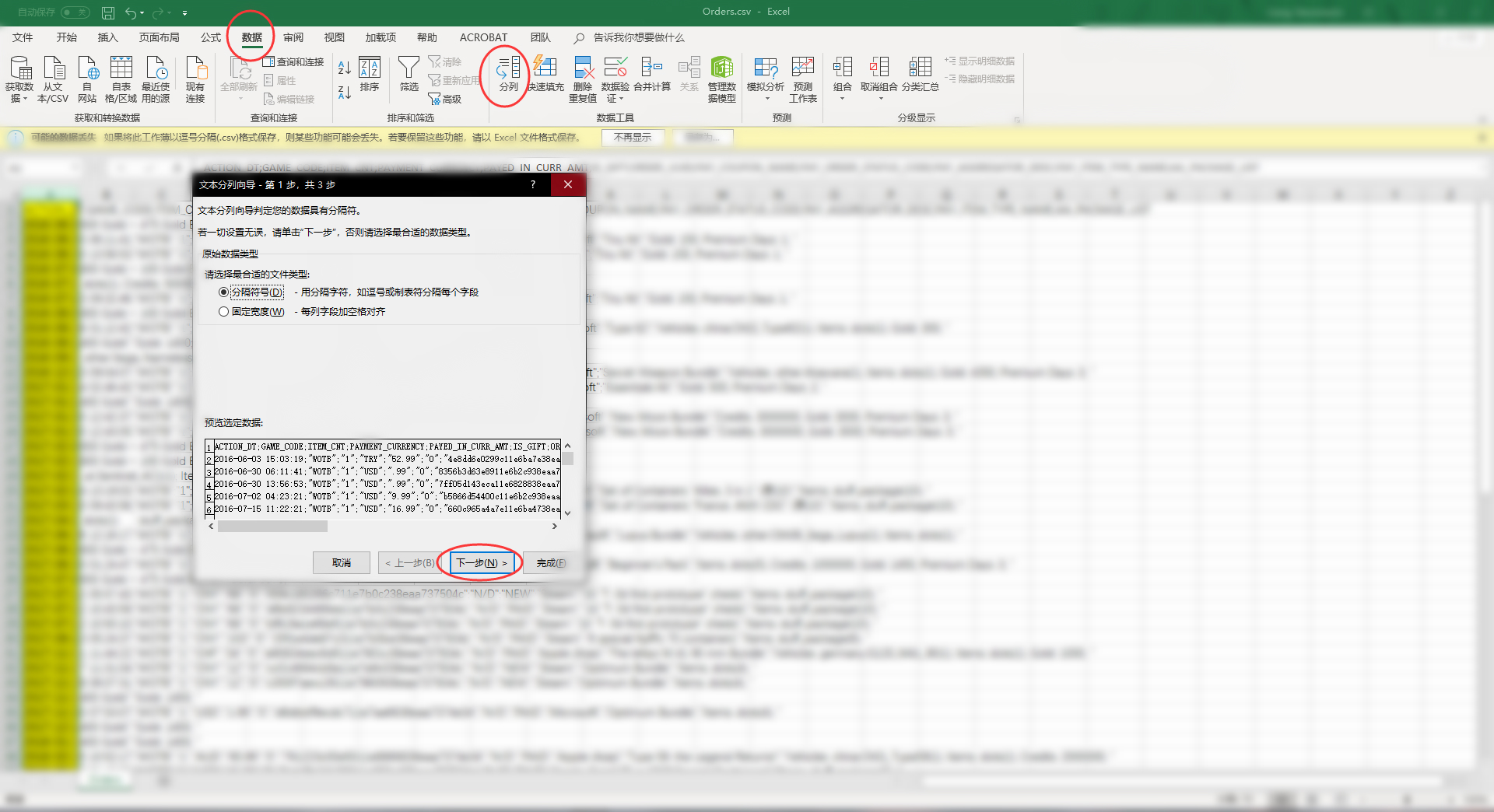The image size is (1494, 812).
Task: Click the 分列 text-to-columns icon
Action: tap(508, 75)
